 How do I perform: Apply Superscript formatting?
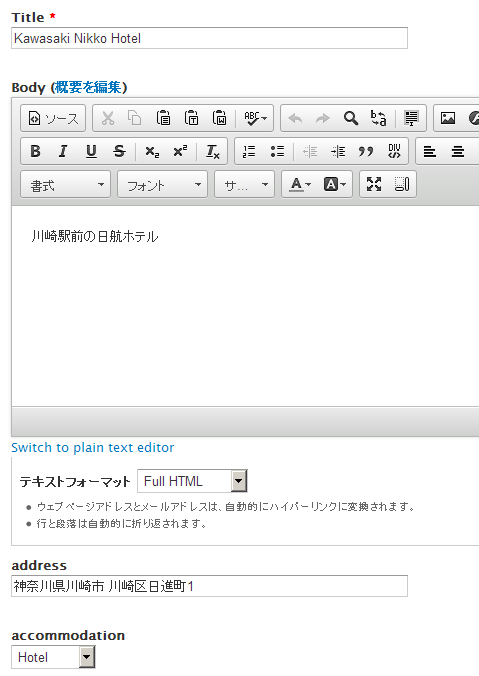point(180,151)
